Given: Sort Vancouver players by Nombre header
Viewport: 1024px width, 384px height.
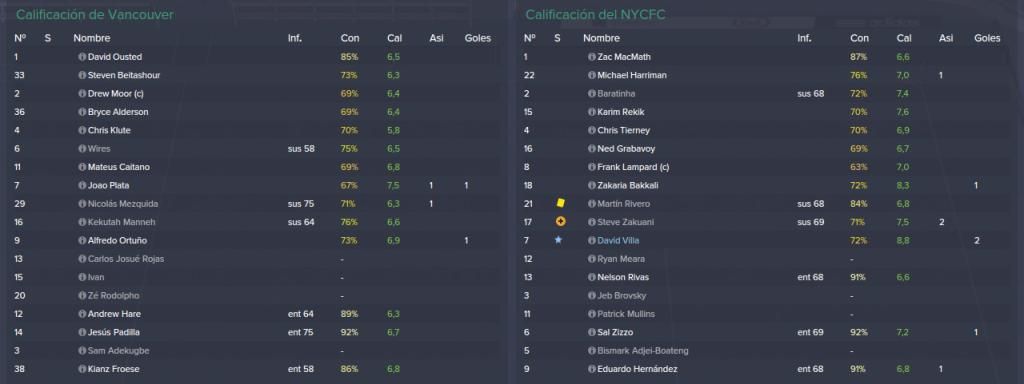Looking at the screenshot, I should coord(91,39).
